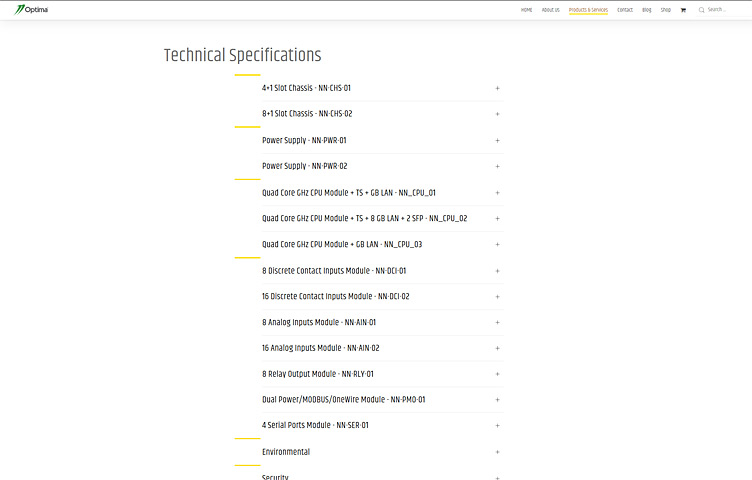Expand NN_CPU_02 section plus icon
752x480 pixels.
(x=497, y=219)
